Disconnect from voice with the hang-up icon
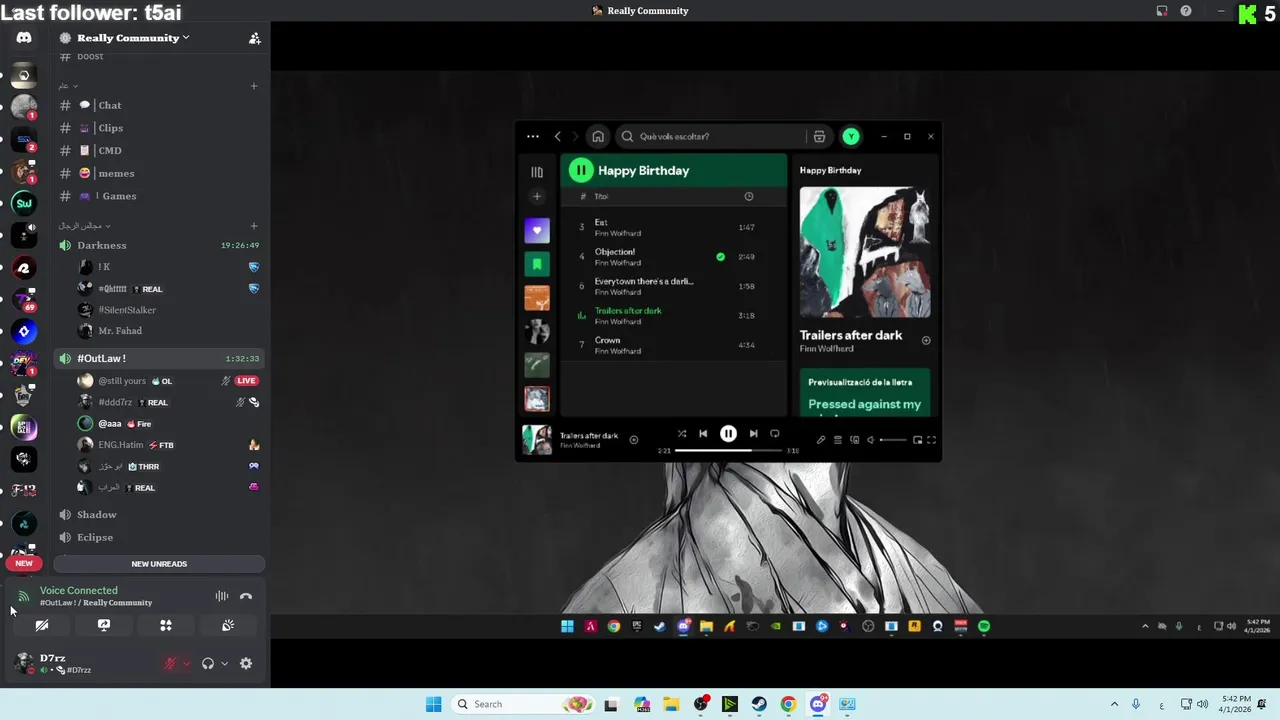This screenshot has width=1280, height=720. (x=246, y=596)
